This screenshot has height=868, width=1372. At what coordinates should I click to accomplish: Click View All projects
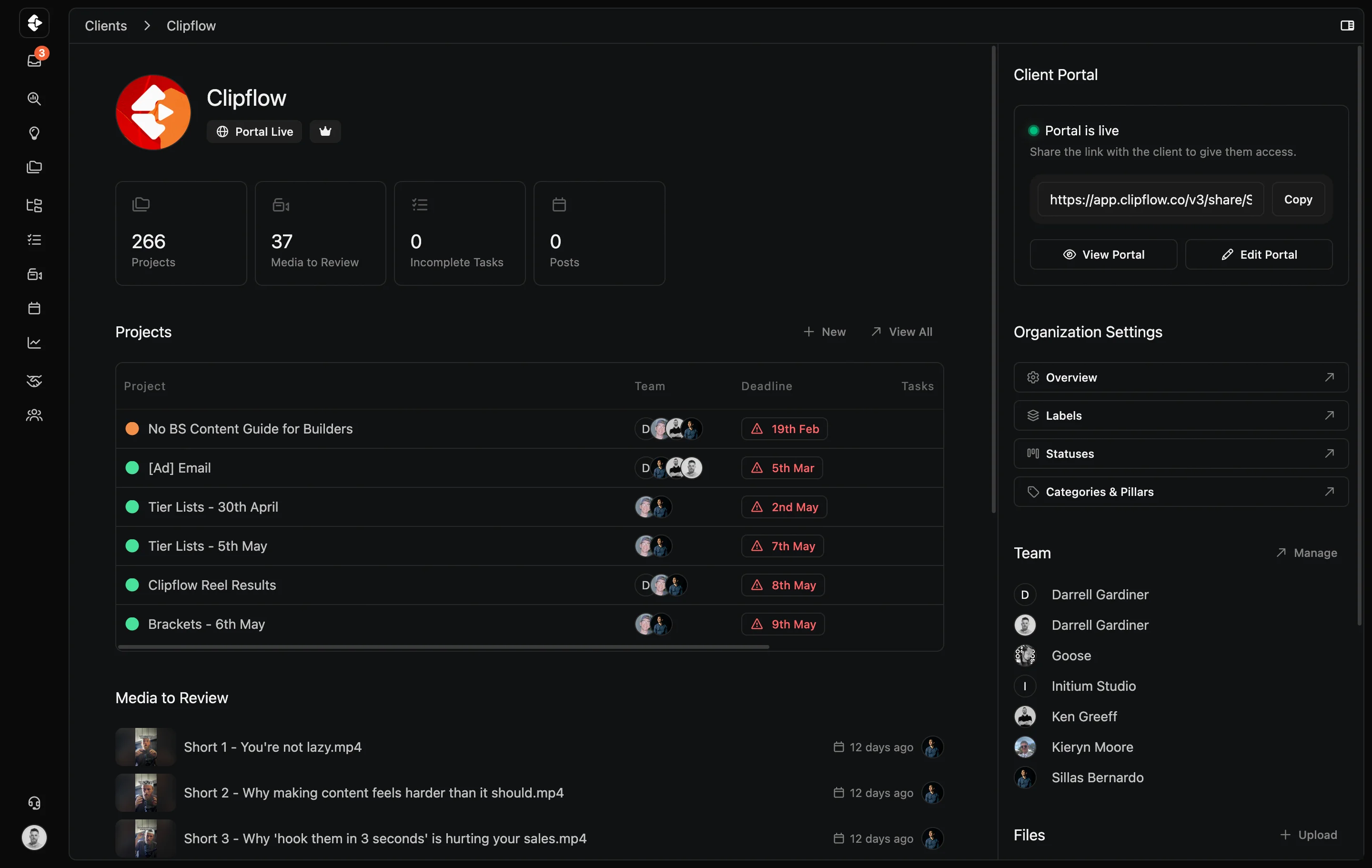point(902,332)
